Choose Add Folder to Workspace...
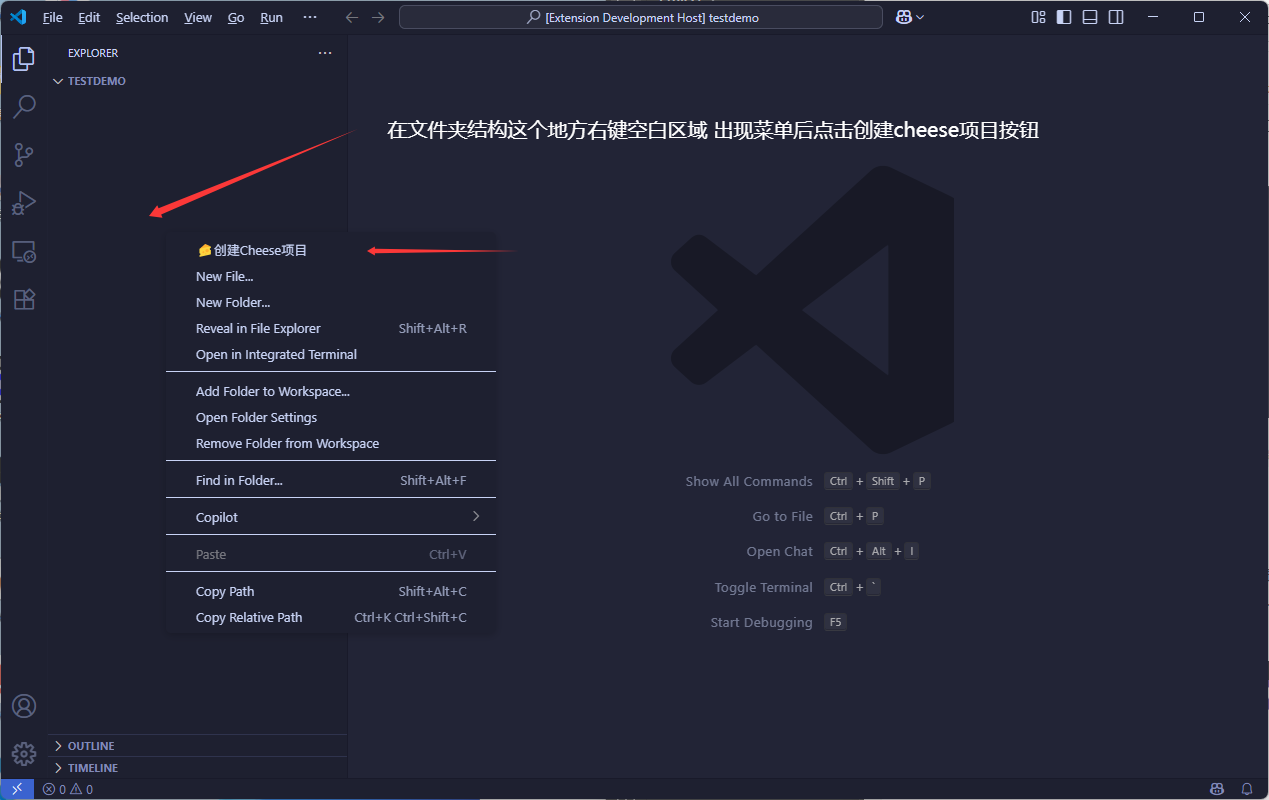Viewport: 1269px width, 800px height. [x=331, y=391]
